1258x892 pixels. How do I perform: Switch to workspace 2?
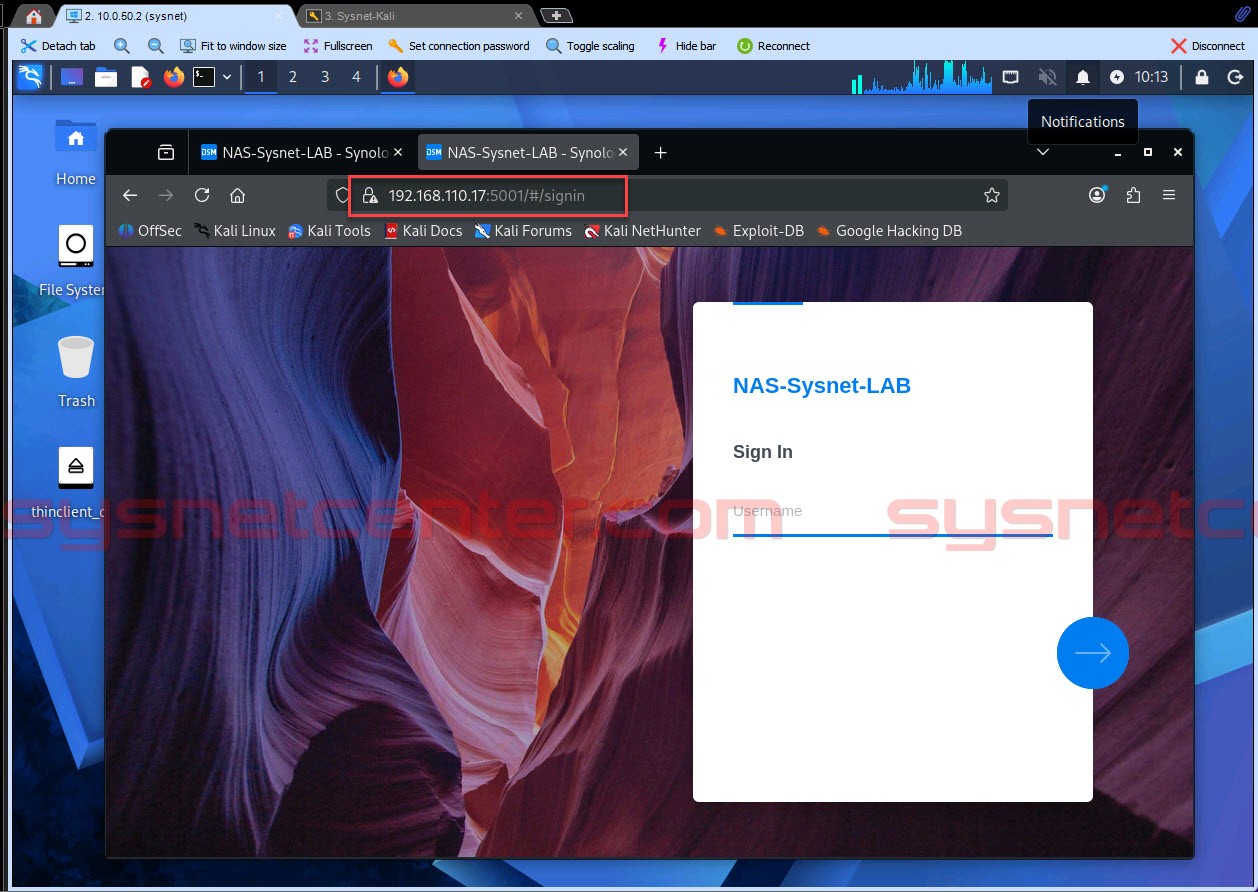coord(293,77)
